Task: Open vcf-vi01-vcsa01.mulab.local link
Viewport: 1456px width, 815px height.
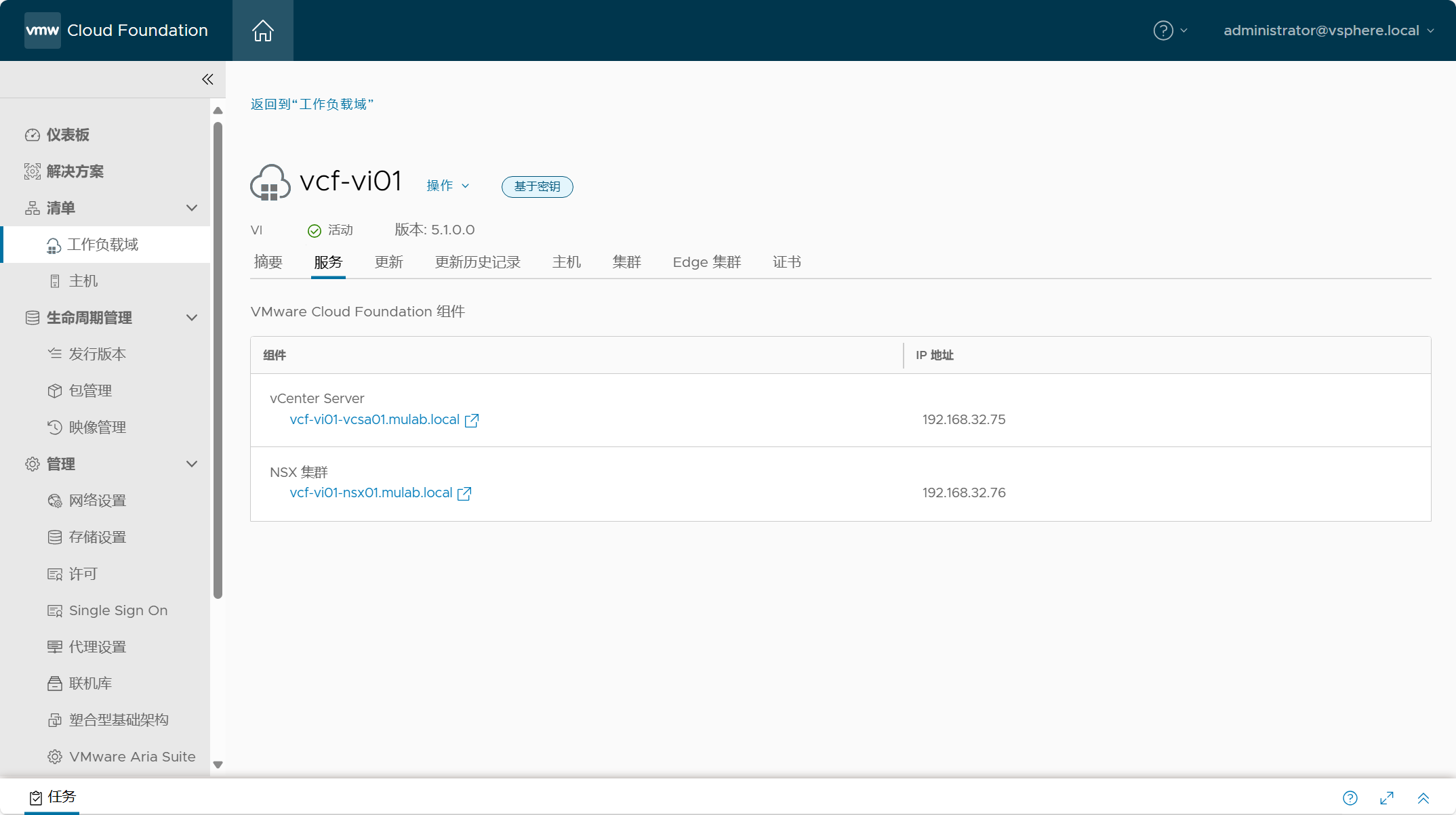Action: [375, 420]
